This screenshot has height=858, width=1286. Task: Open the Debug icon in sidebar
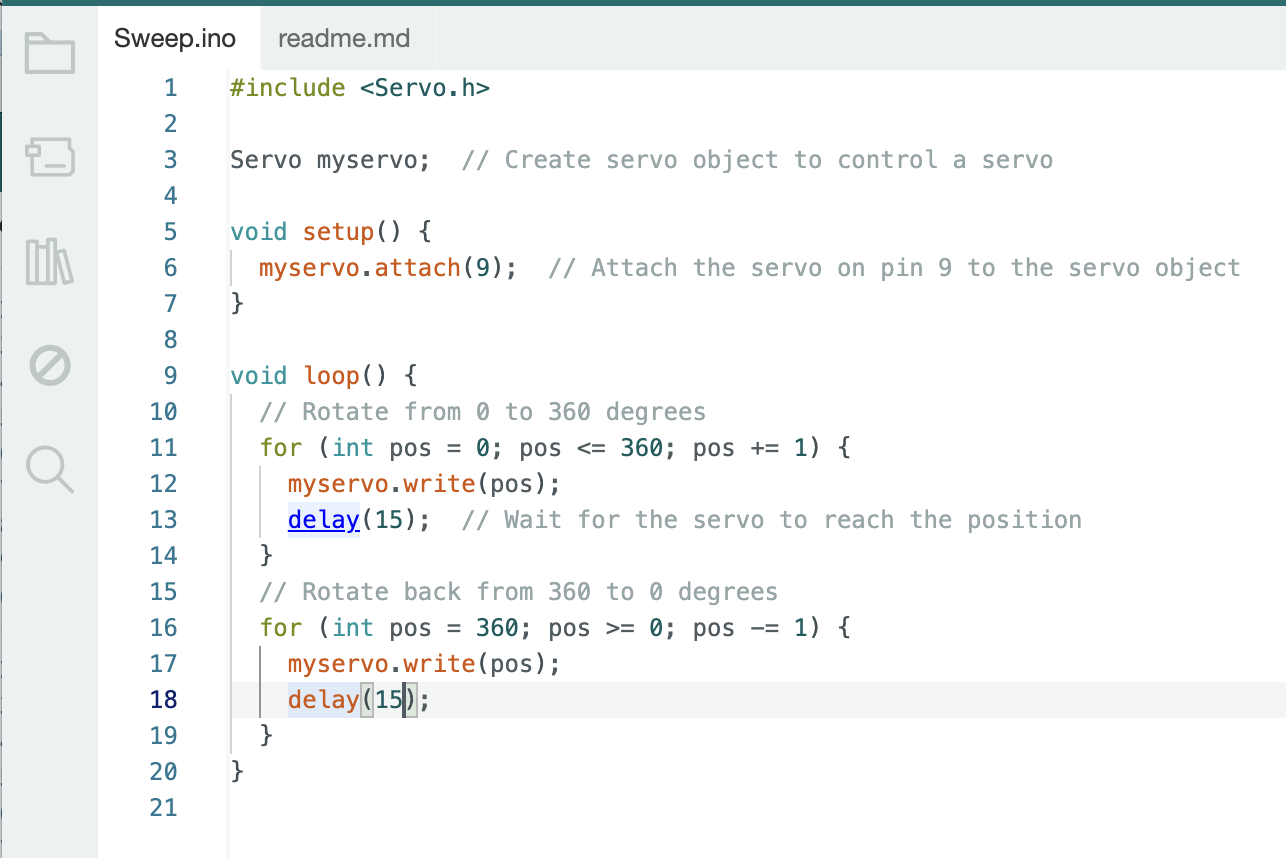pyautogui.click(x=50, y=365)
